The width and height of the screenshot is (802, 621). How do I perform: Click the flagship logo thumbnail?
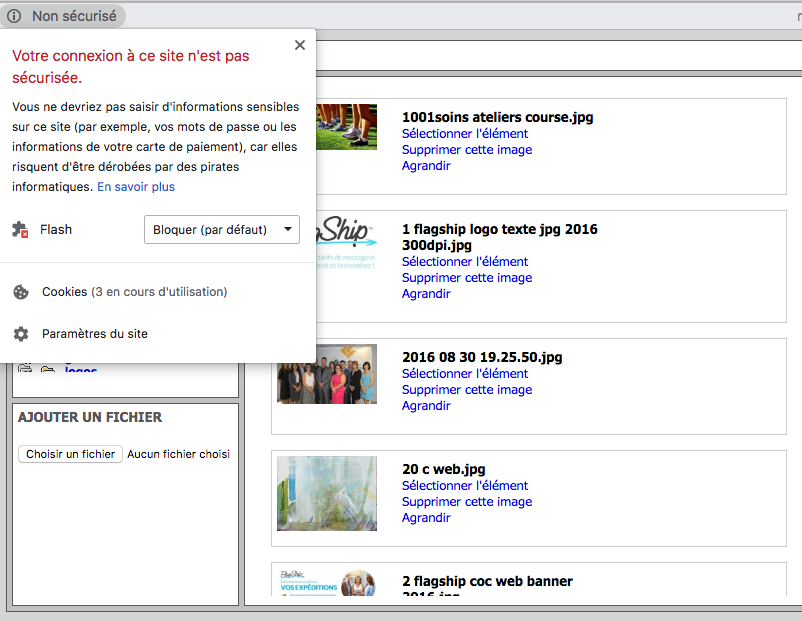(x=346, y=243)
